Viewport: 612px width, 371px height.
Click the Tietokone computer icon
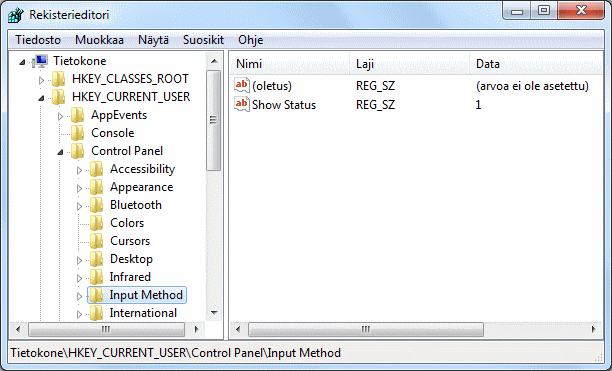point(40,61)
